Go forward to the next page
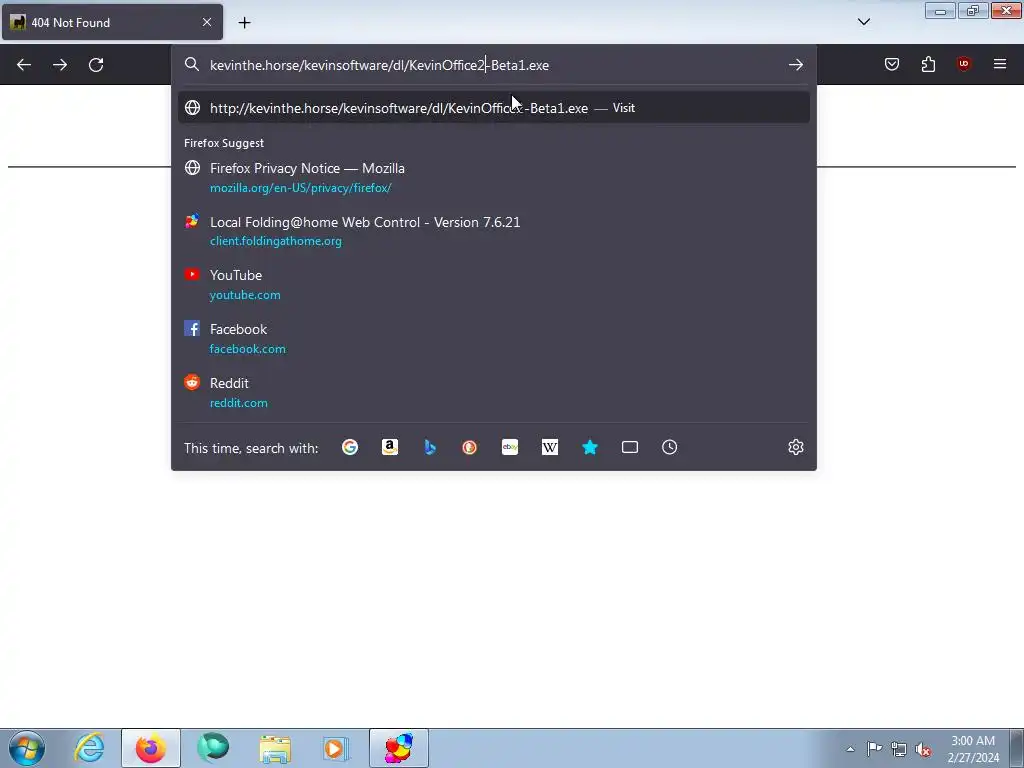The width and height of the screenshot is (1024, 768). [x=60, y=65]
